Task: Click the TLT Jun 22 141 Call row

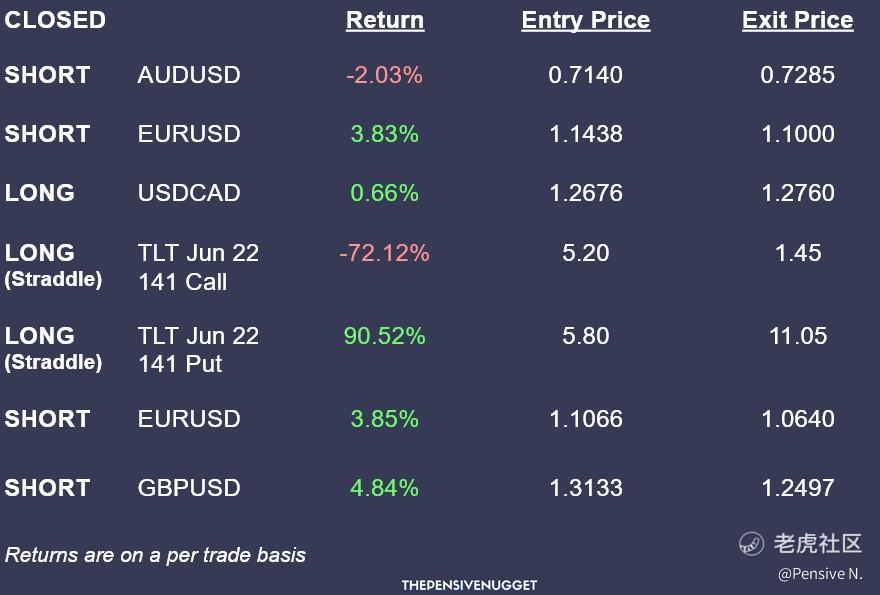Action: (198, 267)
